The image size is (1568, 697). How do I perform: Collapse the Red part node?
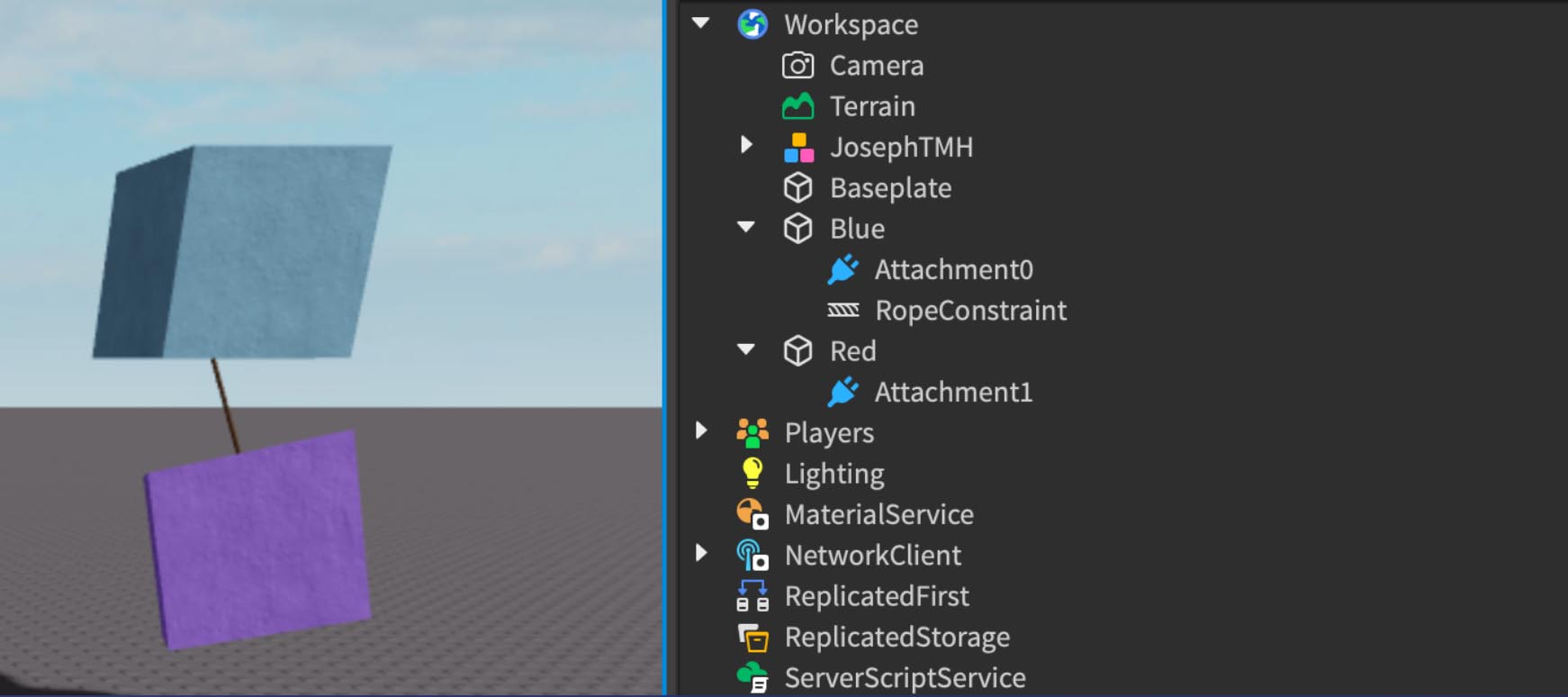tap(746, 349)
